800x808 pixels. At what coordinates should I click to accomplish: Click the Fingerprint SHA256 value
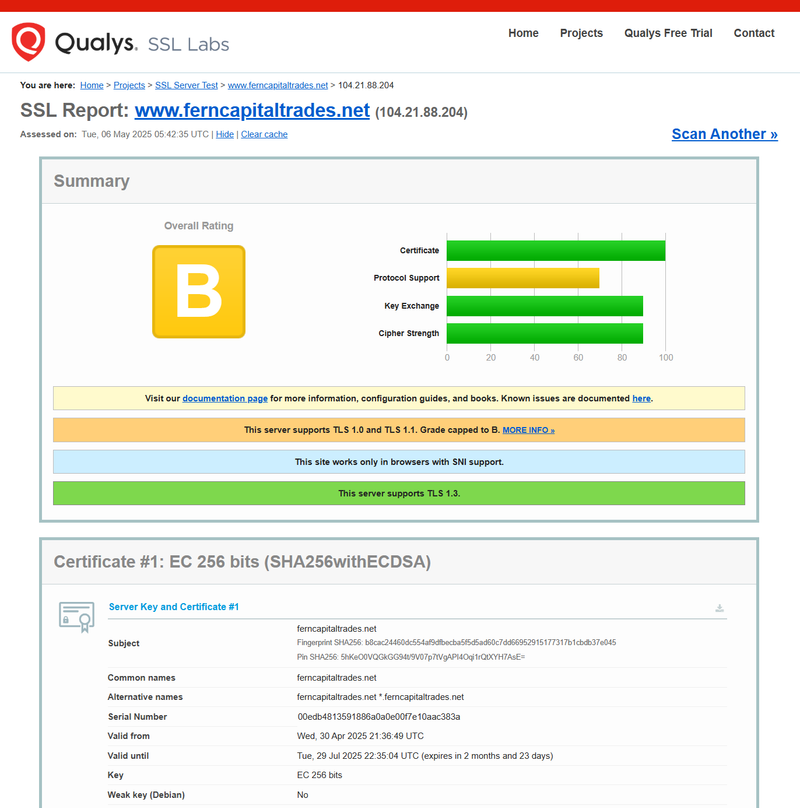pos(490,643)
